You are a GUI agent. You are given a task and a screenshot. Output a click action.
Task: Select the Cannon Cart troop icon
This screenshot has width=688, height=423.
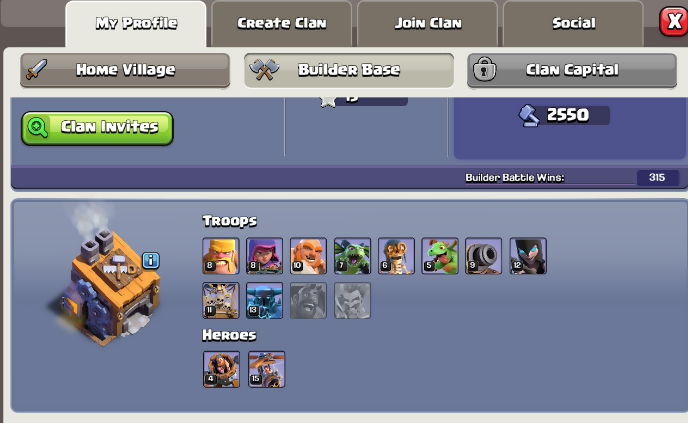[484, 256]
